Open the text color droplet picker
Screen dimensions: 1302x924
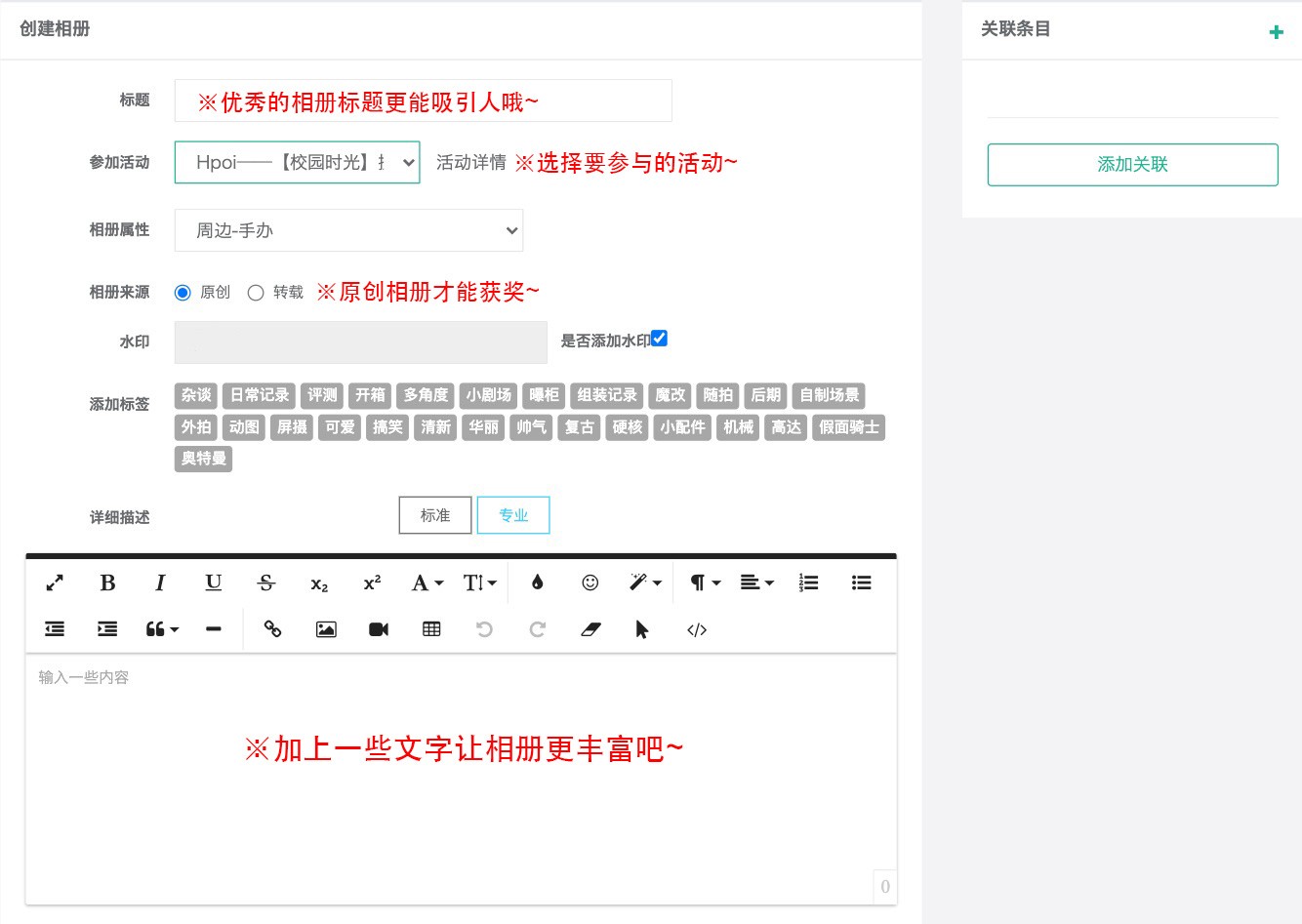537,583
